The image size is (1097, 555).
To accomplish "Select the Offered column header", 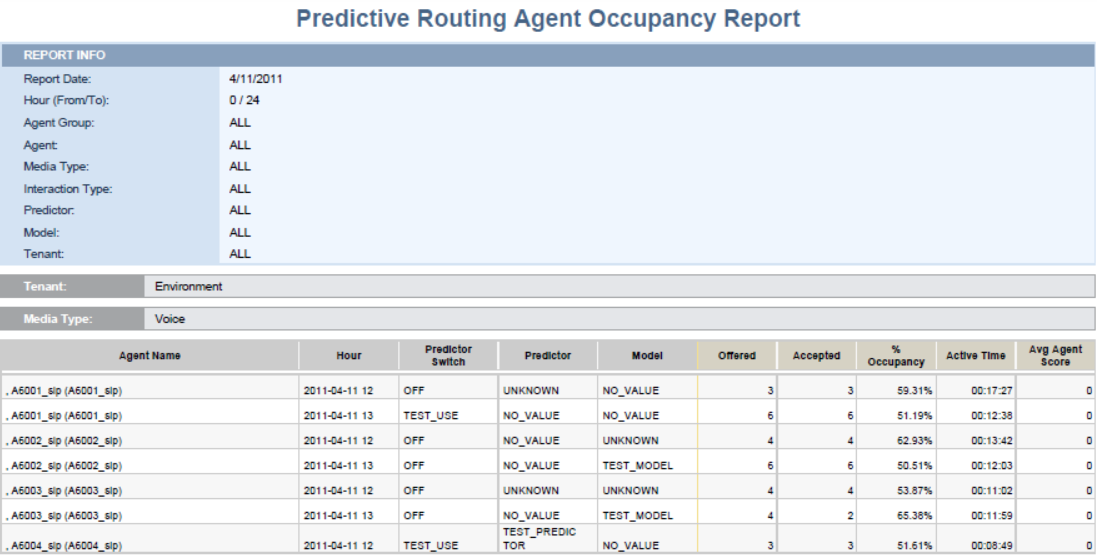I will (x=736, y=355).
